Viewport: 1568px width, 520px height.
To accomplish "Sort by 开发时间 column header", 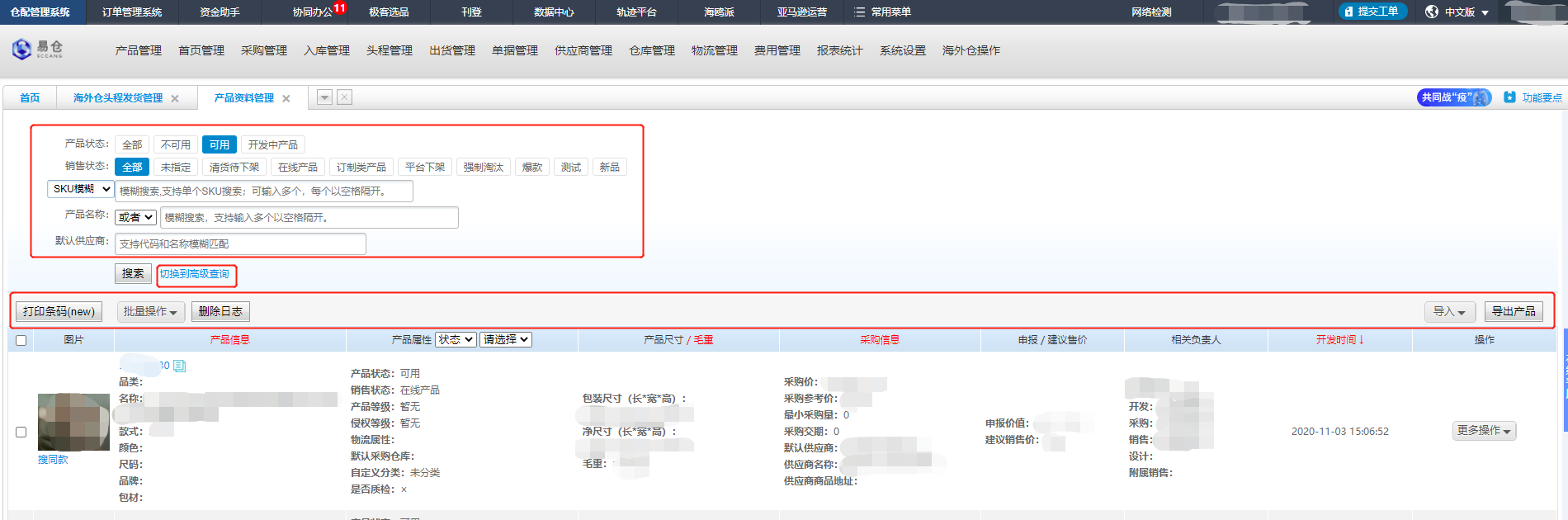I will click(1339, 339).
